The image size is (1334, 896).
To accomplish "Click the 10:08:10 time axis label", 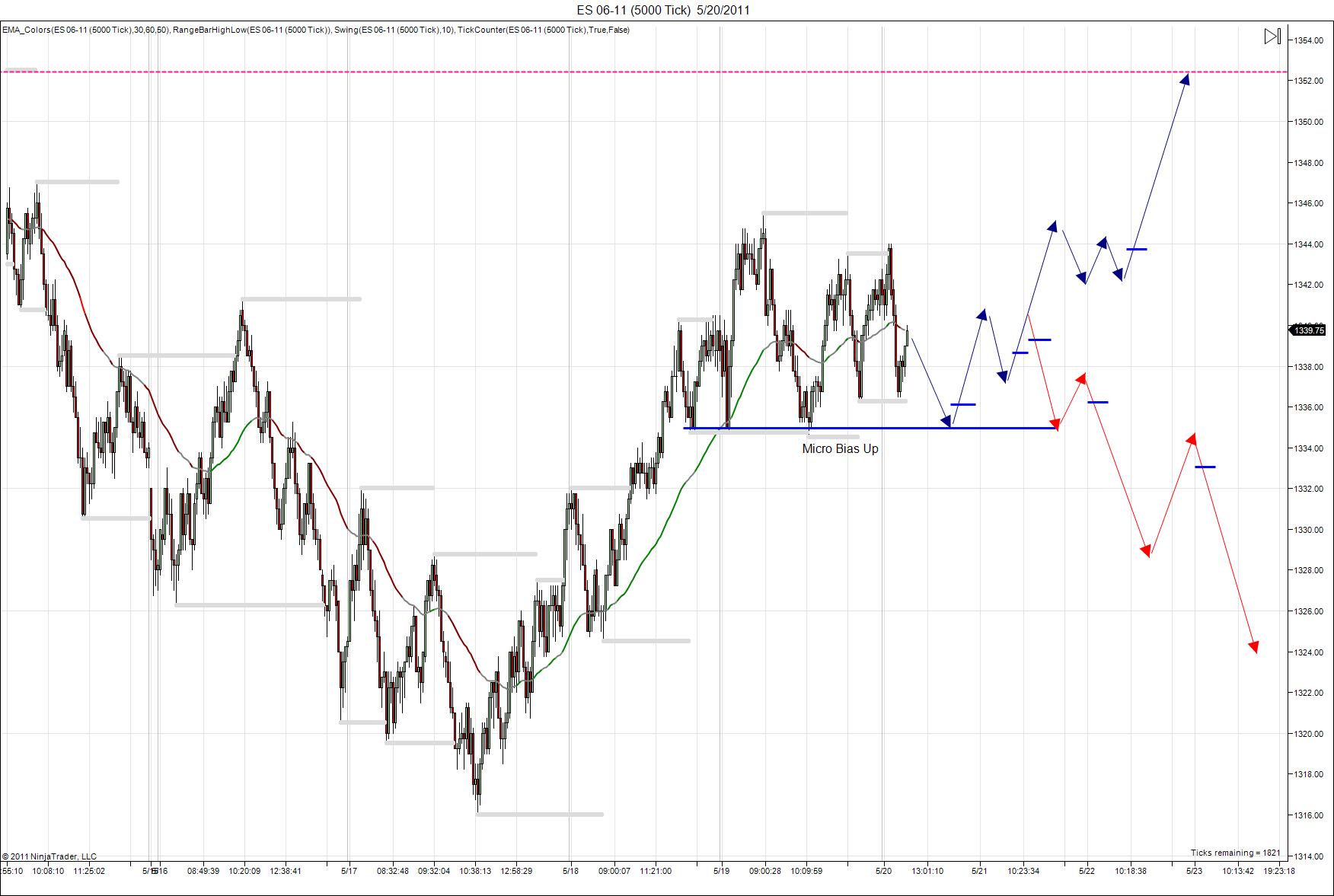I will (x=48, y=871).
